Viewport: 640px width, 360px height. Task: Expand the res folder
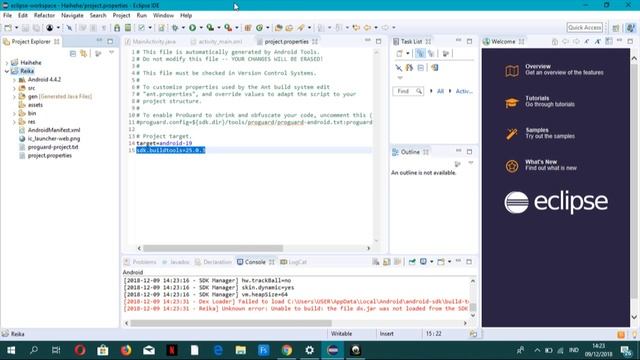(14, 122)
